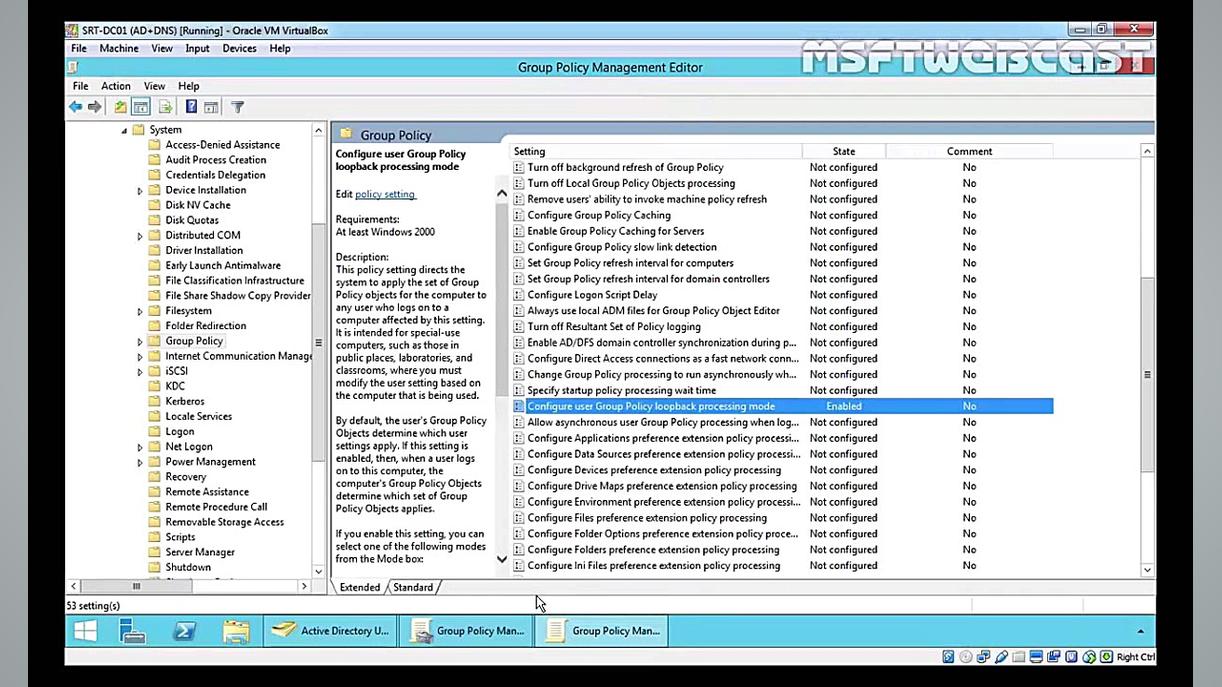Expand the Device Installation tree node
The width and height of the screenshot is (1222, 687).
point(140,190)
